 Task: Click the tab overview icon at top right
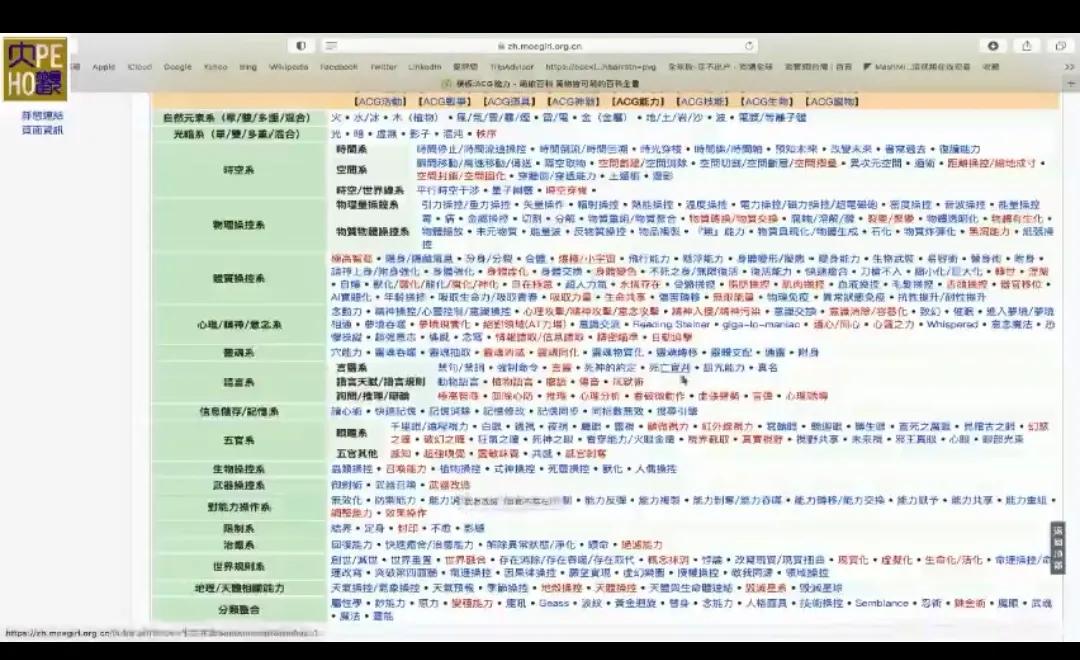(1062, 45)
